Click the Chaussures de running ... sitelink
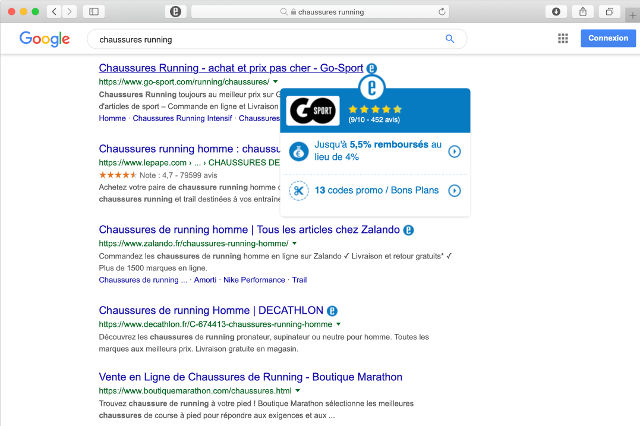640x426 pixels. tap(143, 280)
